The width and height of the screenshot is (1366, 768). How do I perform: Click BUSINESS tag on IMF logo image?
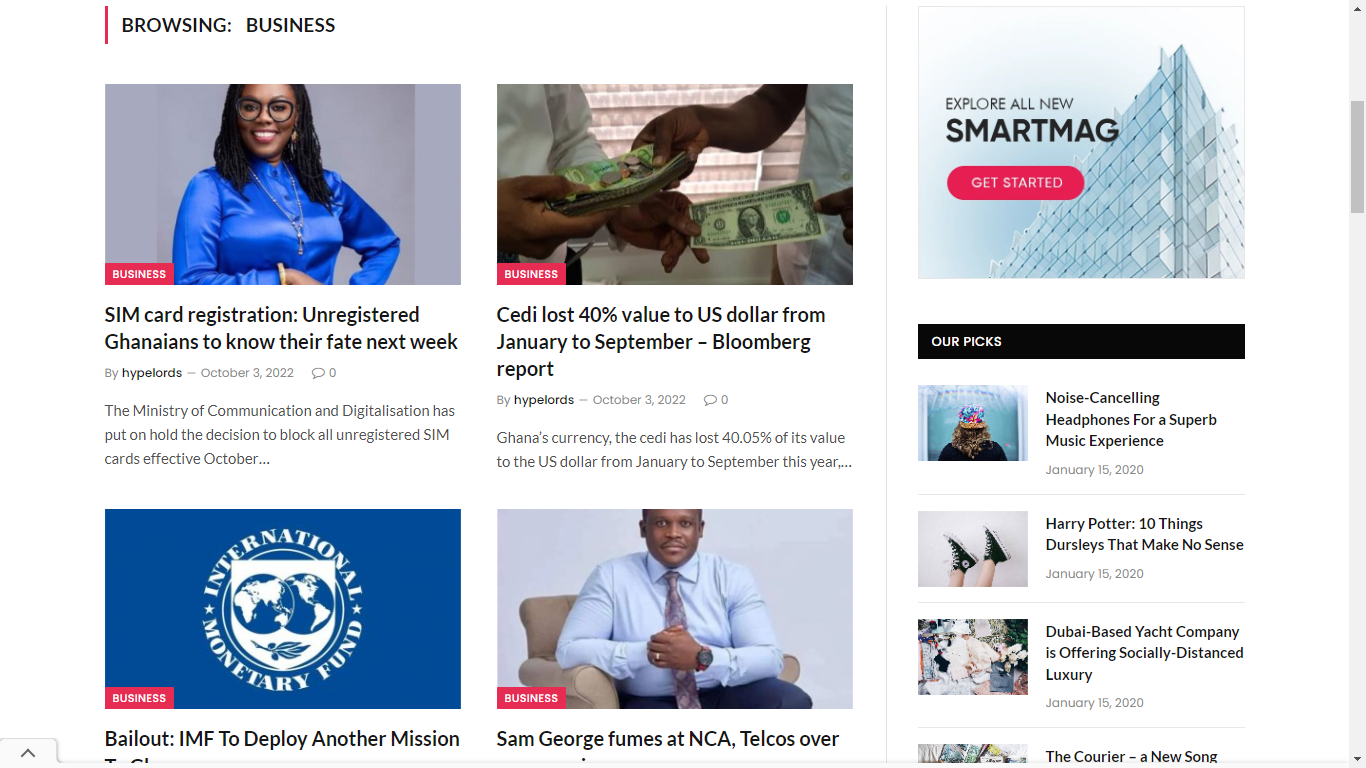(x=139, y=698)
